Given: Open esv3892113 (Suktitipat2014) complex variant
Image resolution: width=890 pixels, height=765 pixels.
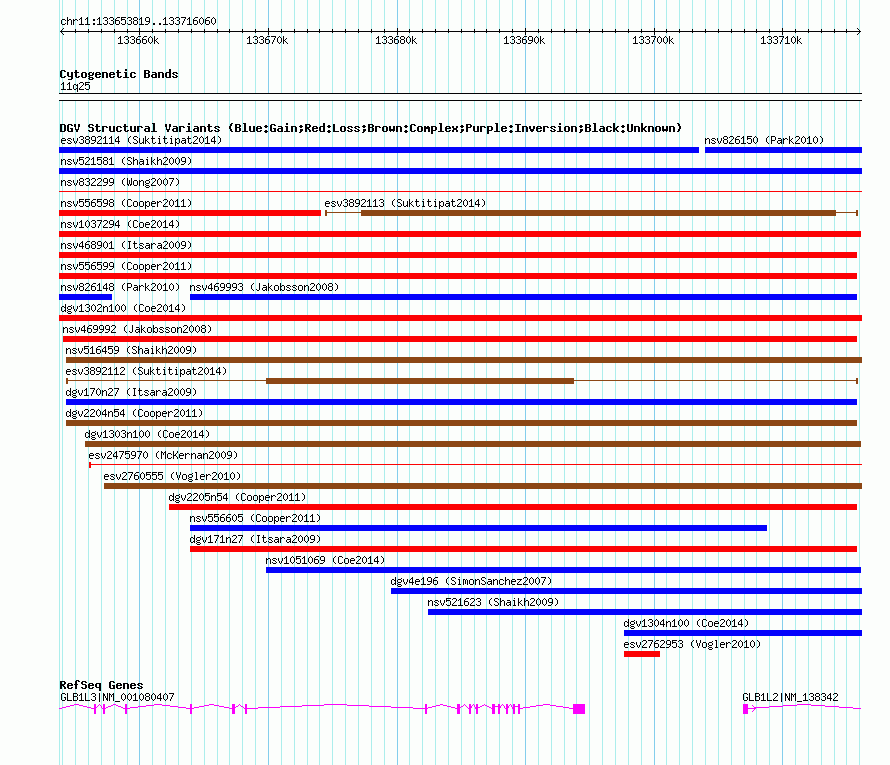Looking at the screenshot, I should (x=405, y=203).
